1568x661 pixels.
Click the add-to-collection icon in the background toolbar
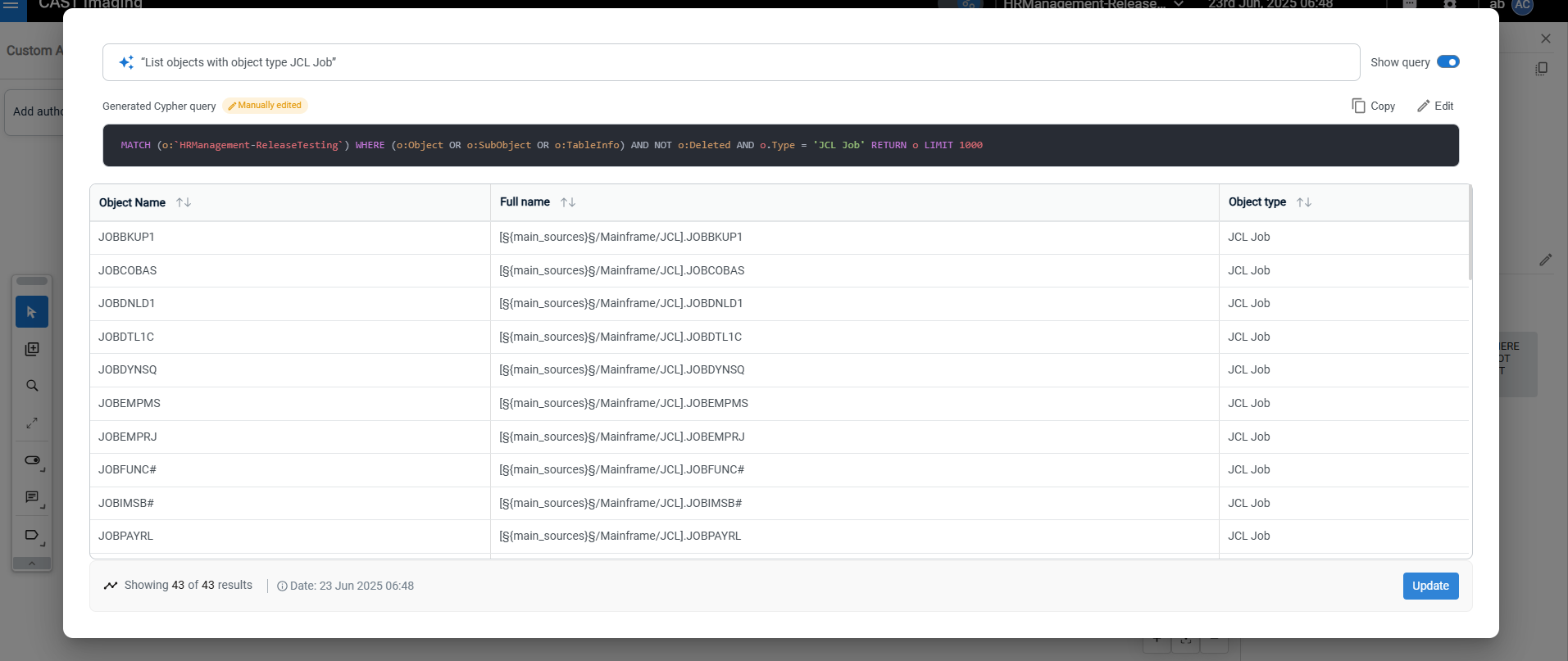pos(32,350)
